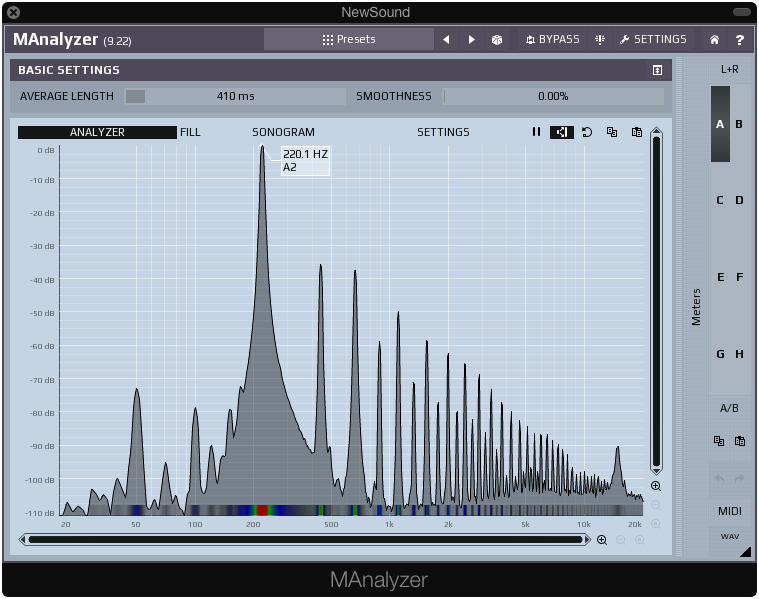This screenshot has width=759, height=599.
Task: Switch to the FILL tab
Action: [x=190, y=132]
